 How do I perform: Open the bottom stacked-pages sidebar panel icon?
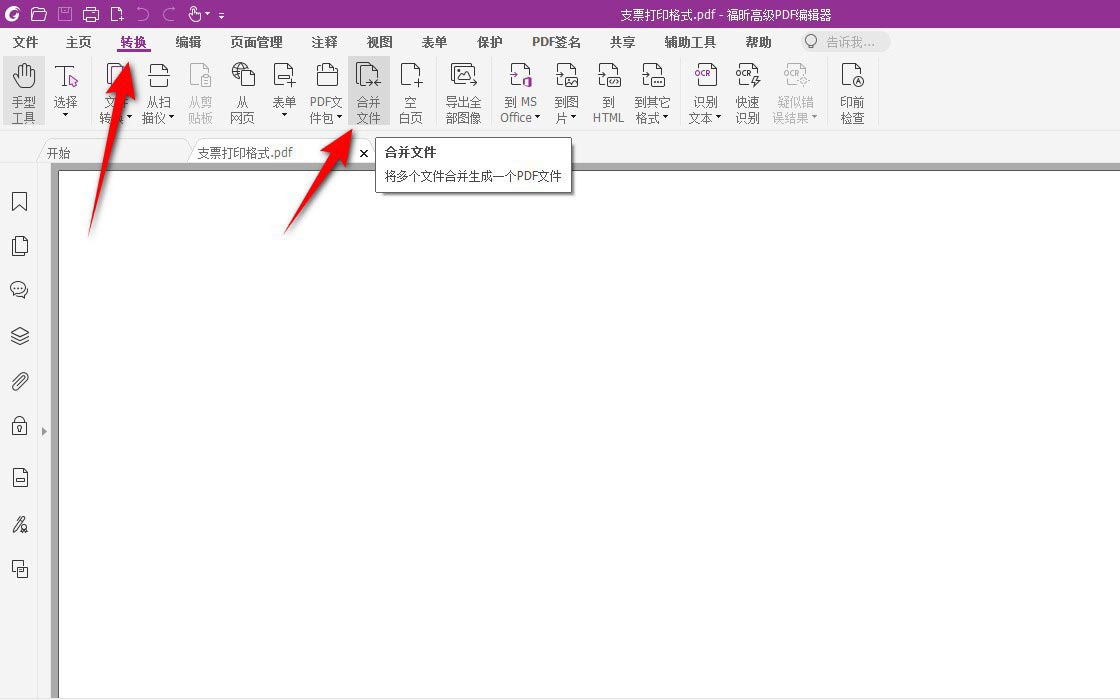click(20, 569)
